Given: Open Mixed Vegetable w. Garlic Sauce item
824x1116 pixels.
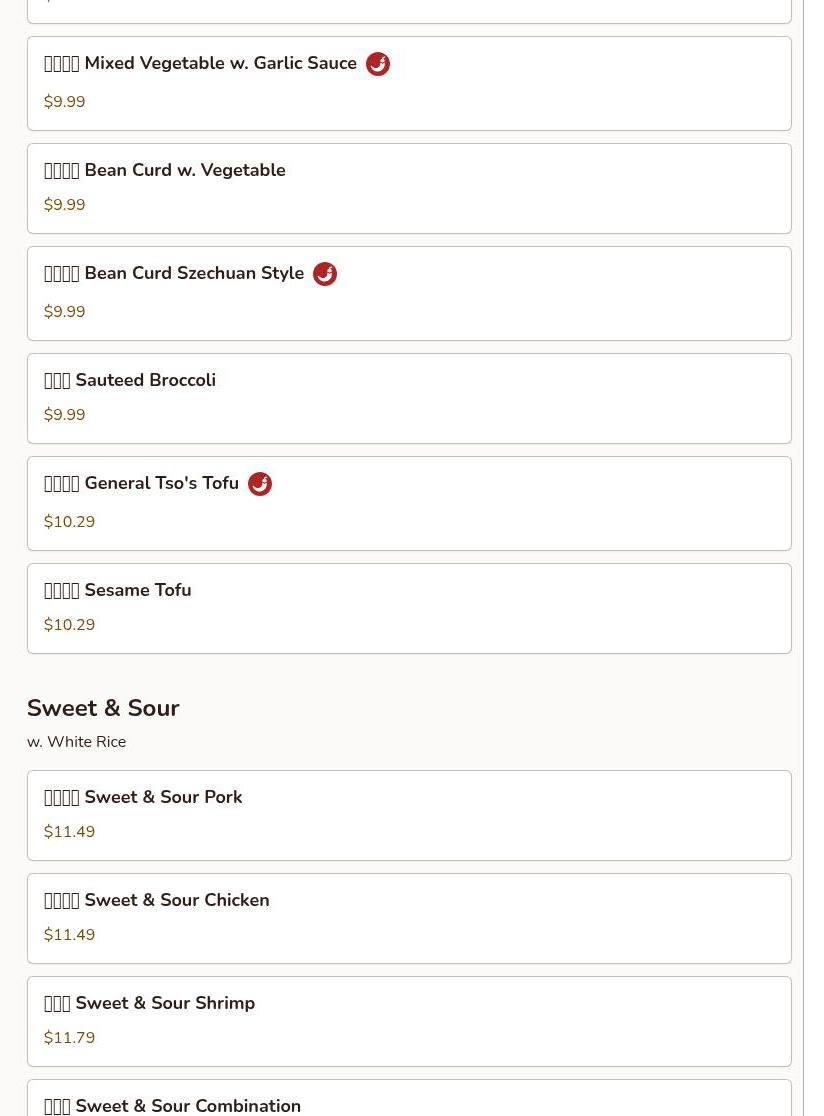Looking at the screenshot, I should point(409,83).
